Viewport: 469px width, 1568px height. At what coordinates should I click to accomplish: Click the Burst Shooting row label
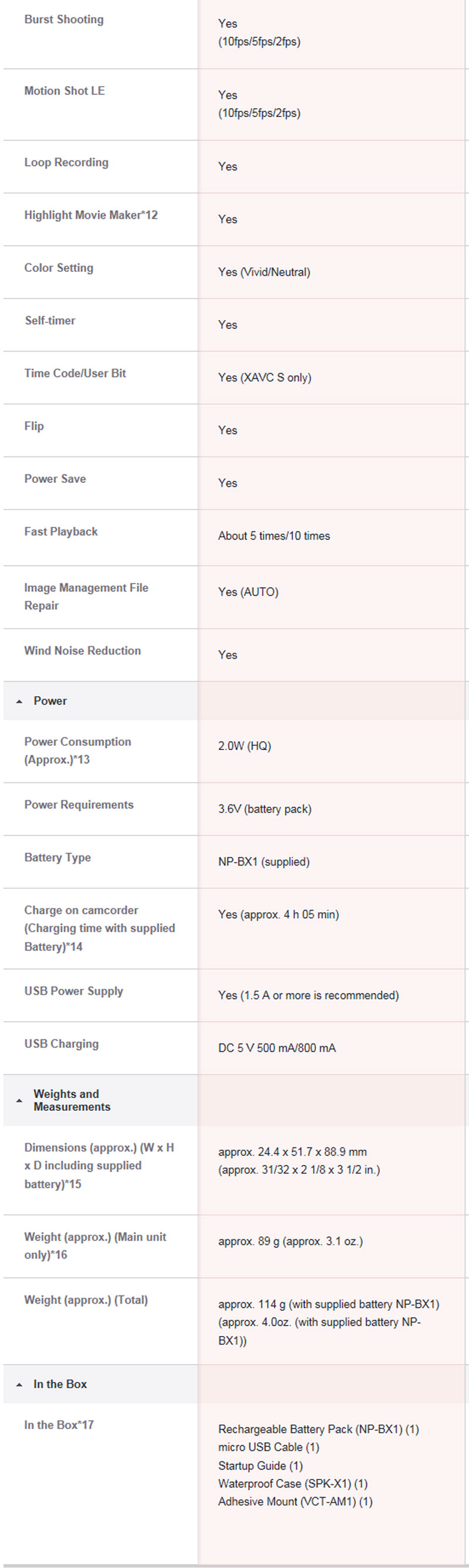[x=64, y=19]
